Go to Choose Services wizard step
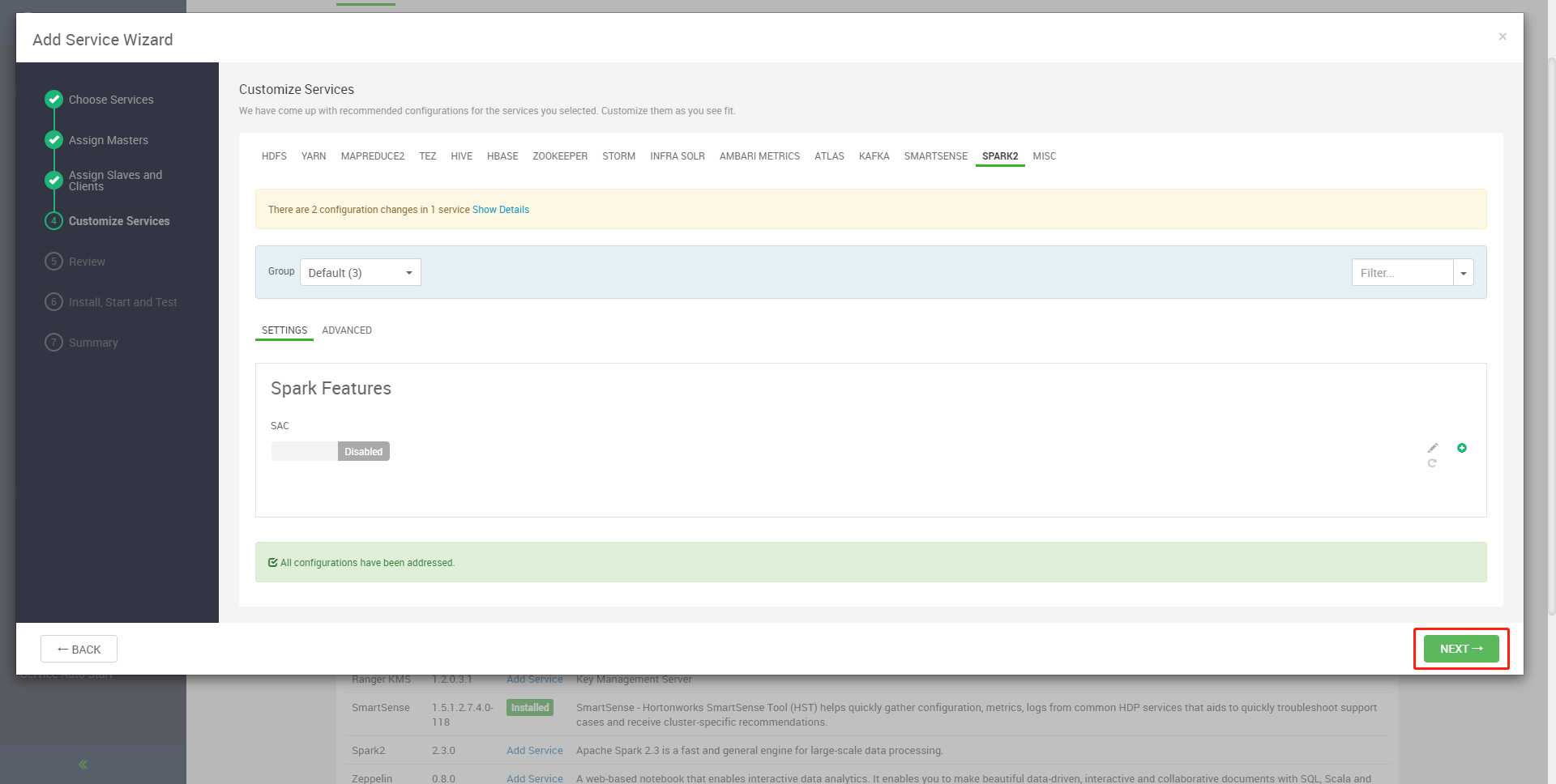This screenshot has height=784, width=1556. 111,100
